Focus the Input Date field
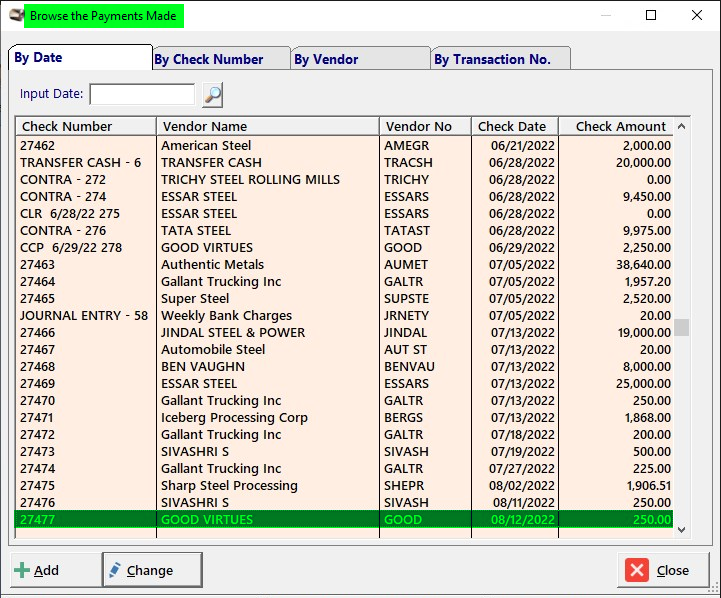The height and width of the screenshot is (598, 721). tap(143, 95)
